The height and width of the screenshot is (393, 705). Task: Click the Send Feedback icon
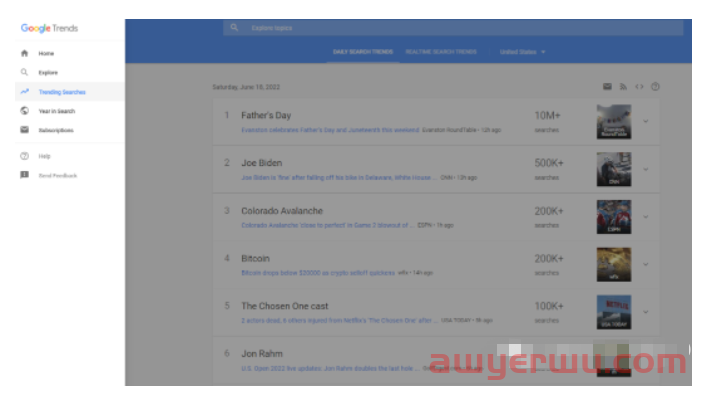24,175
